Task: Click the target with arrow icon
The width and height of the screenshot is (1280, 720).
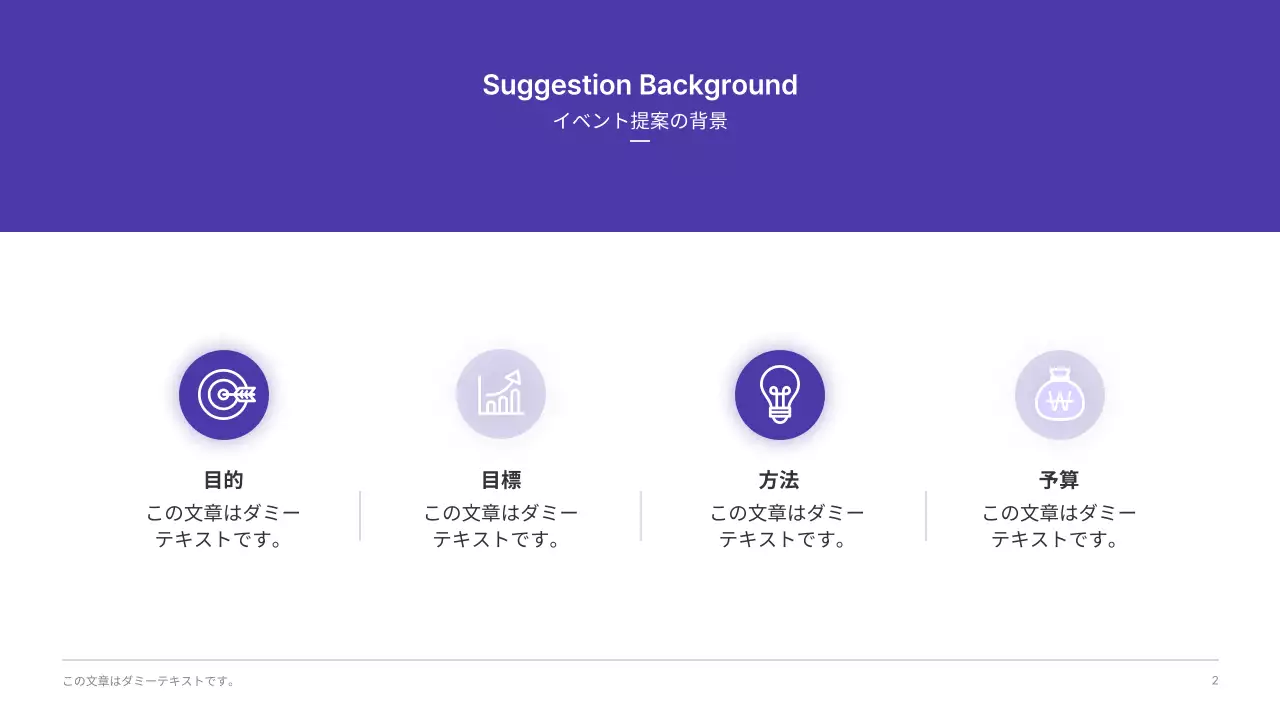Action: [224, 395]
